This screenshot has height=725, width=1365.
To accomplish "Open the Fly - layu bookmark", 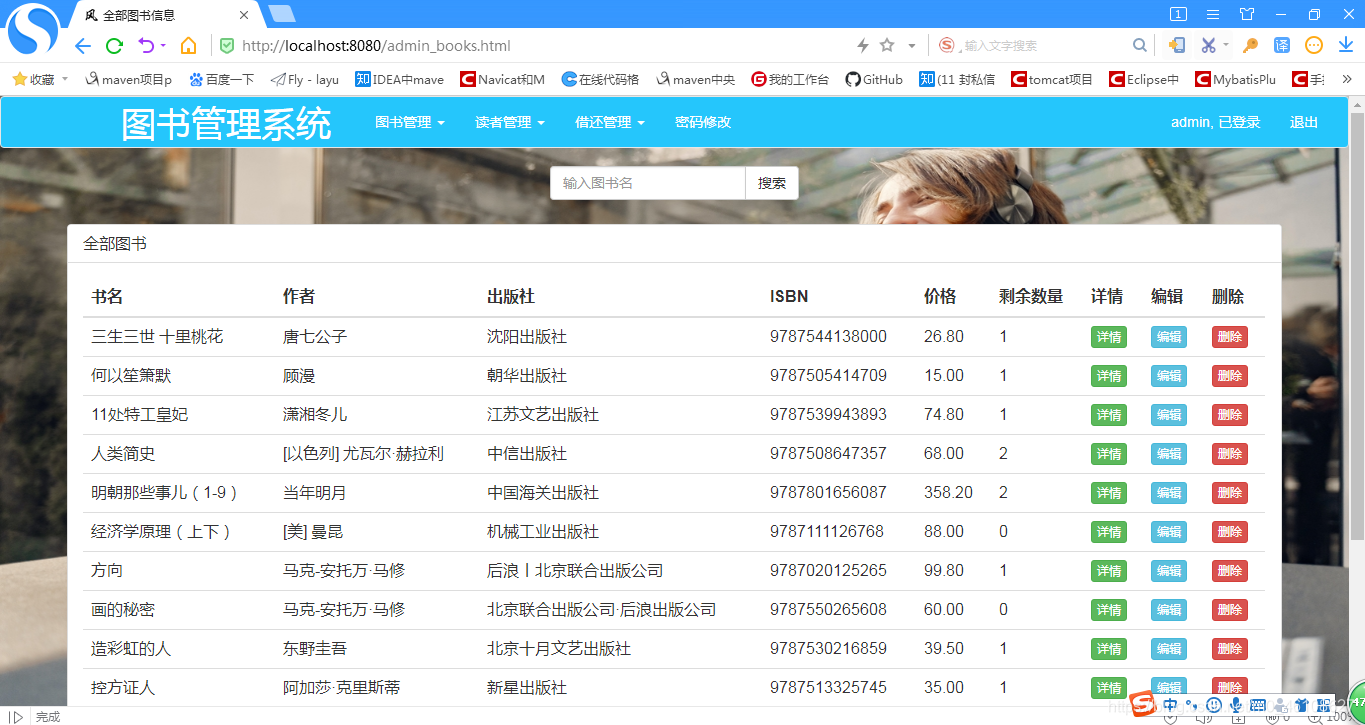I will click(305, 79).
